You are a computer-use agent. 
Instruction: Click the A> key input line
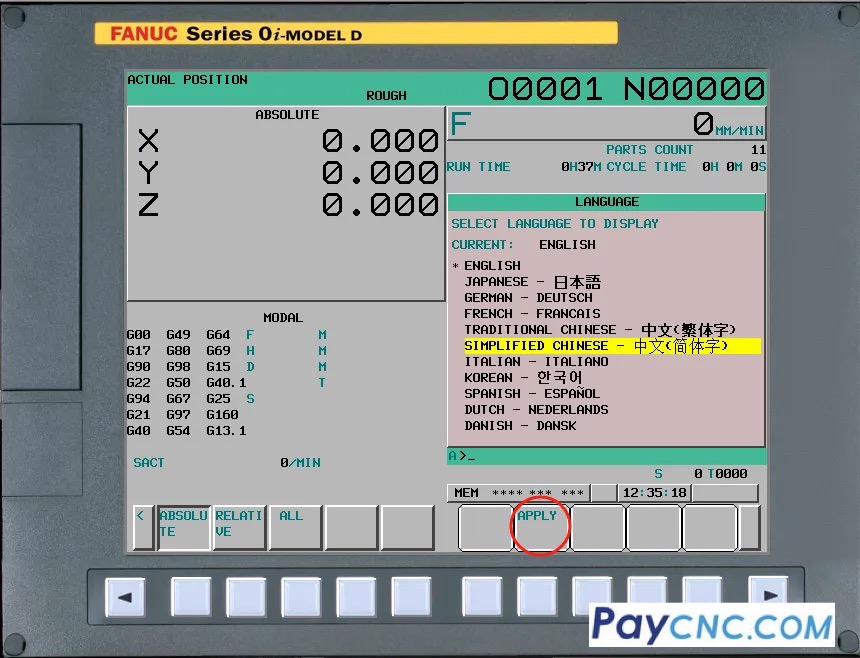tap(606, 456)
